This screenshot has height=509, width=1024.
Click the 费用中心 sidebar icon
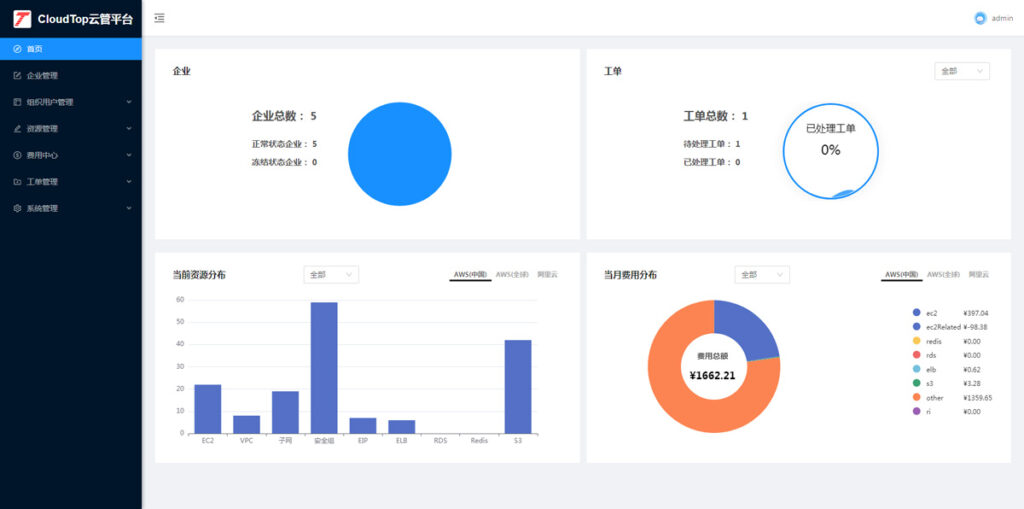point(17,155)
